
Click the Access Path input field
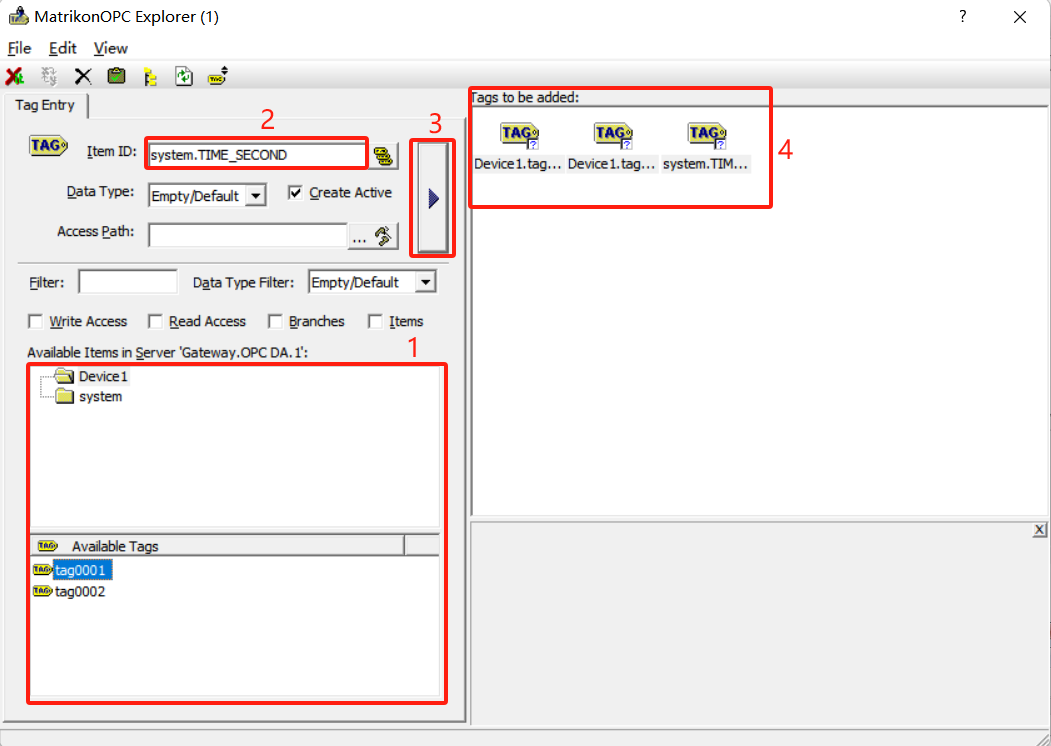(247, 236)
